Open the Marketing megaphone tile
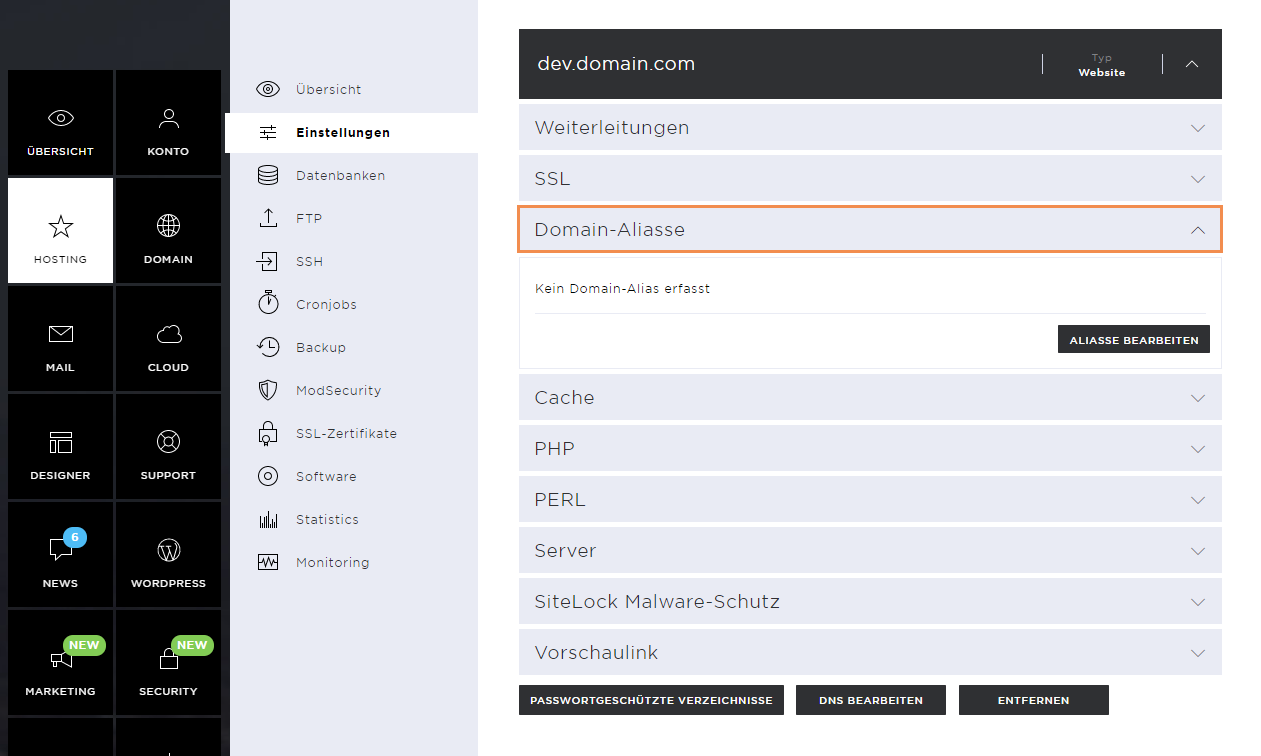Screen dimensions: 1261x756 coord(60,663)
